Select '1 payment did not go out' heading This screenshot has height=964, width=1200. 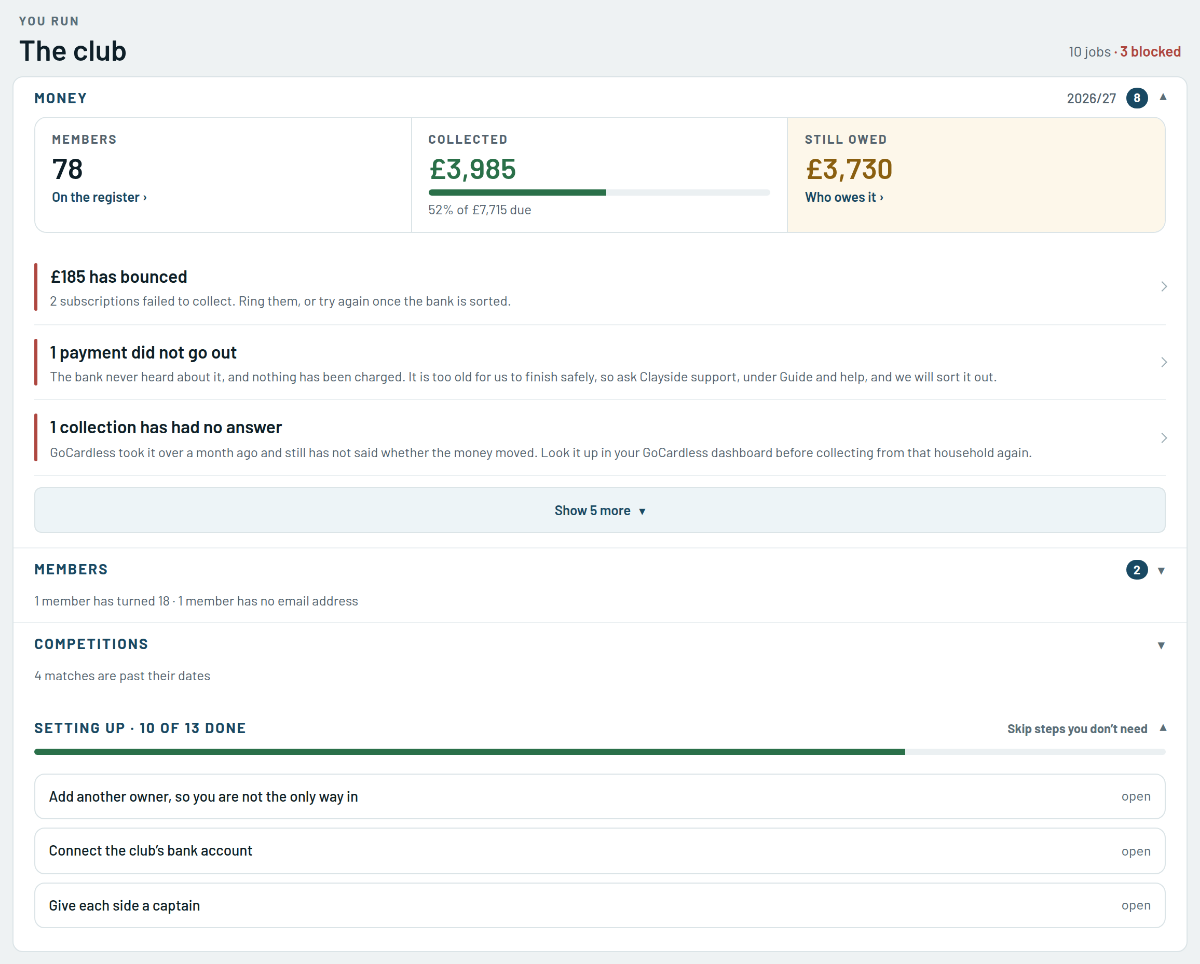pyautogui.click(x=143, y=352)
